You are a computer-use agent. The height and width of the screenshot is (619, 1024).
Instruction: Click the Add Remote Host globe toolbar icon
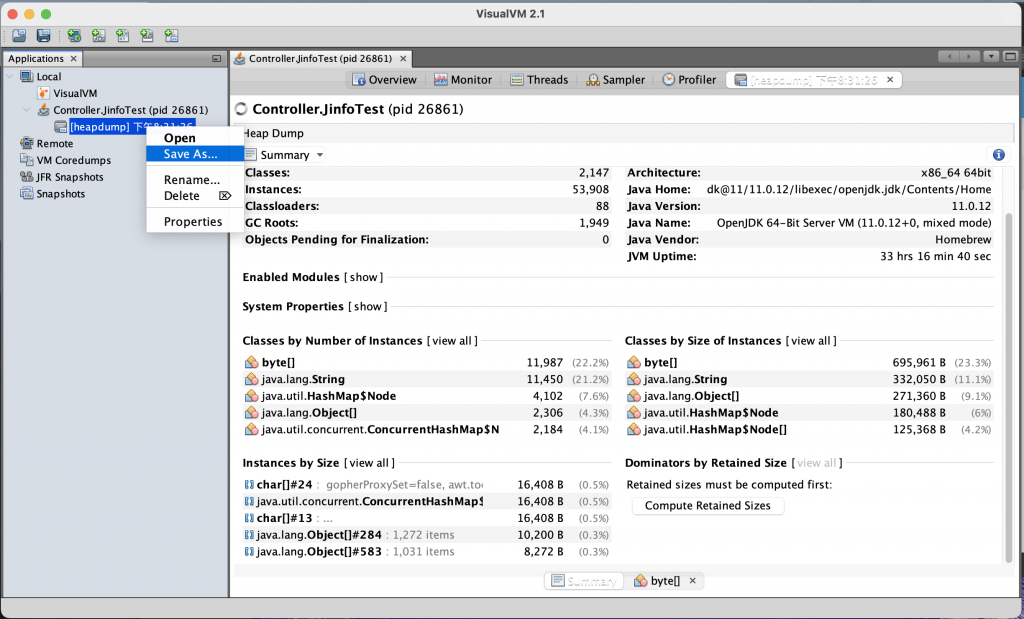pyautogui.click(x=74, y=36)
